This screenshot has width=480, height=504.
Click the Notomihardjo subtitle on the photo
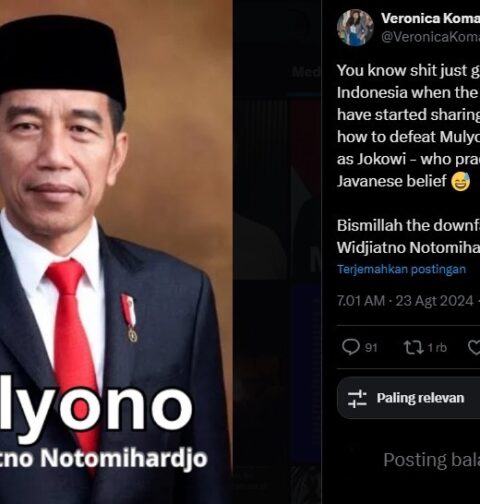tap(103, 458)
